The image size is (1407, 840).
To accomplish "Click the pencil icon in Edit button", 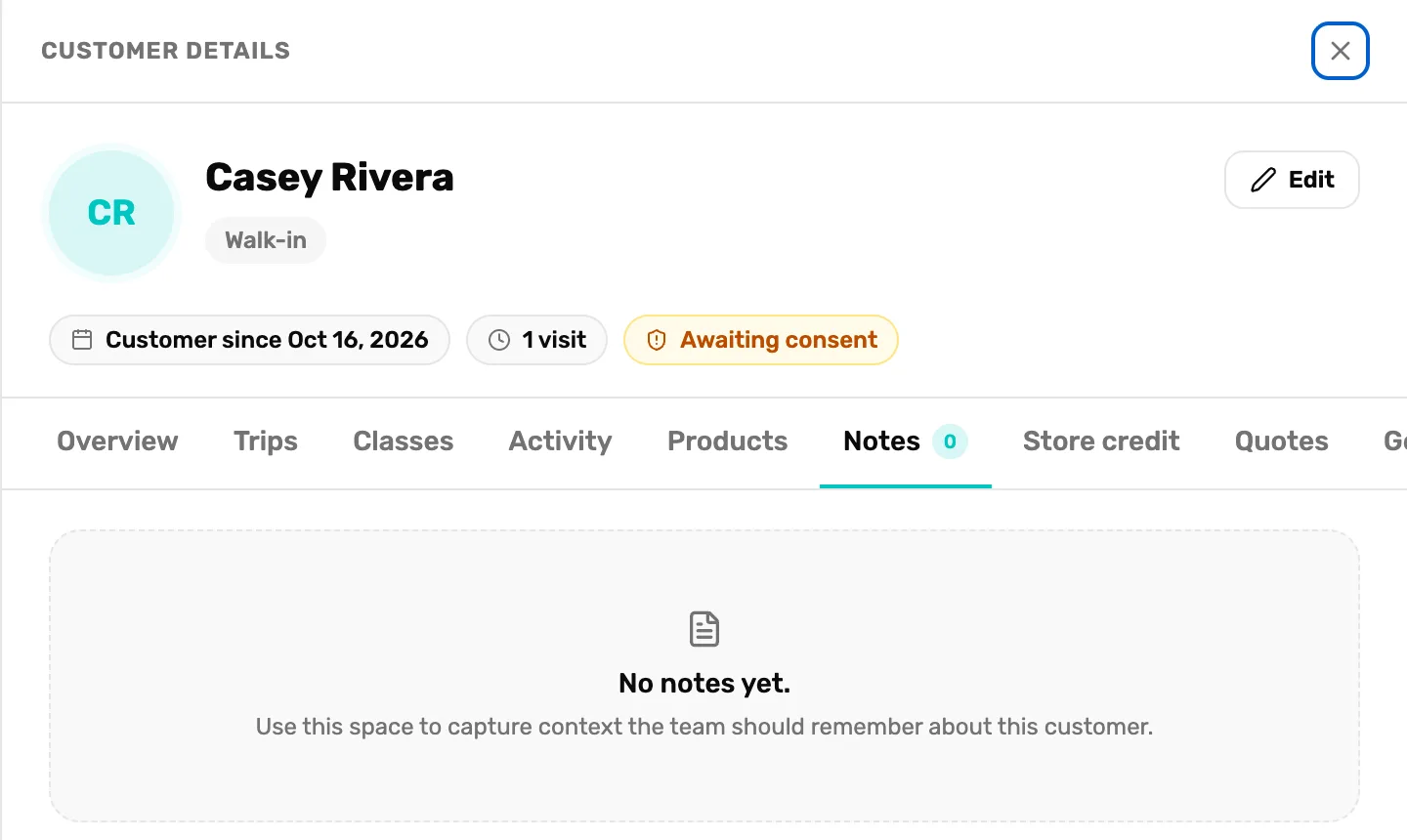I will click(1263, 180).
